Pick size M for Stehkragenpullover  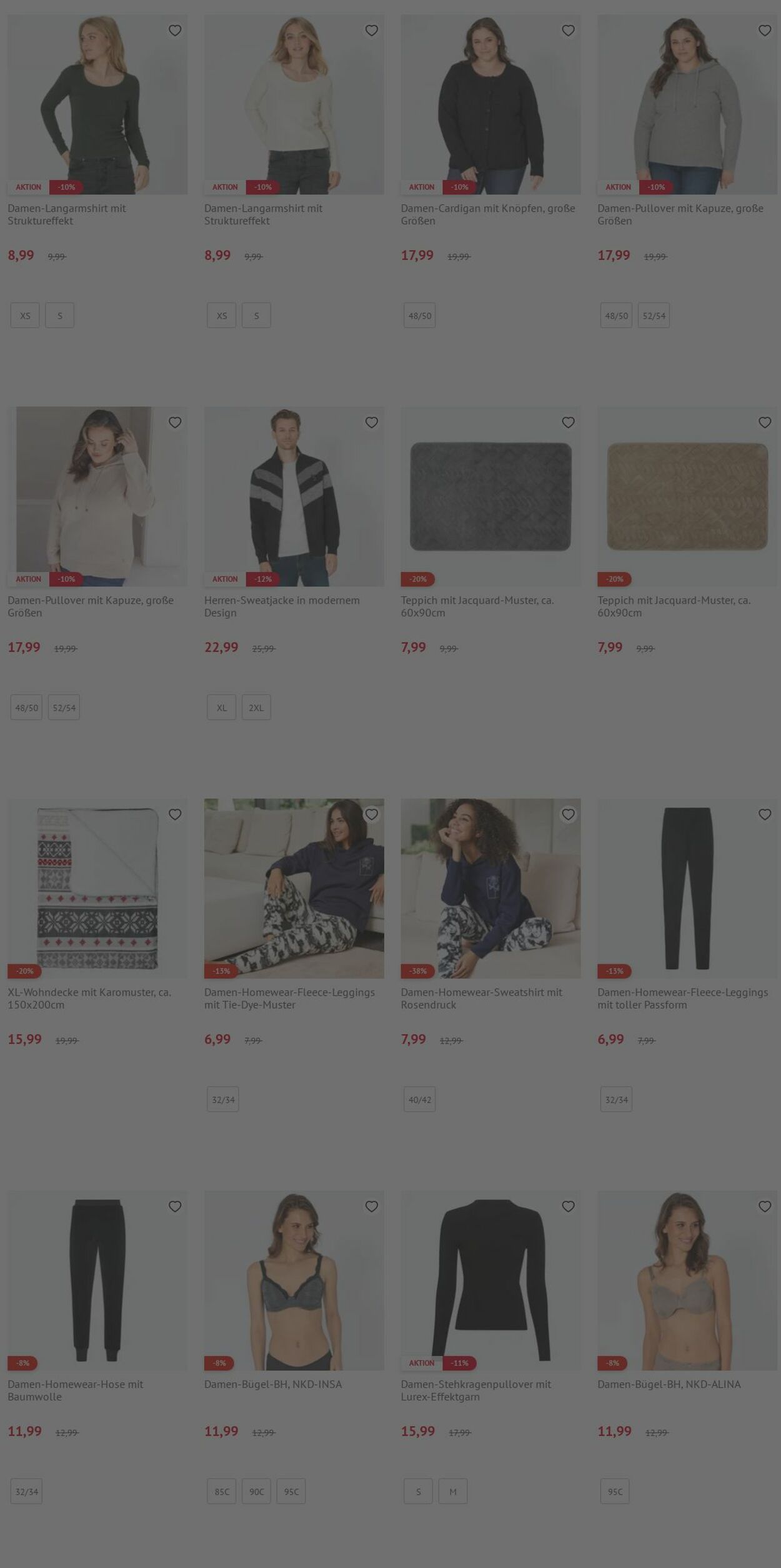click(x=453, y=1491)
